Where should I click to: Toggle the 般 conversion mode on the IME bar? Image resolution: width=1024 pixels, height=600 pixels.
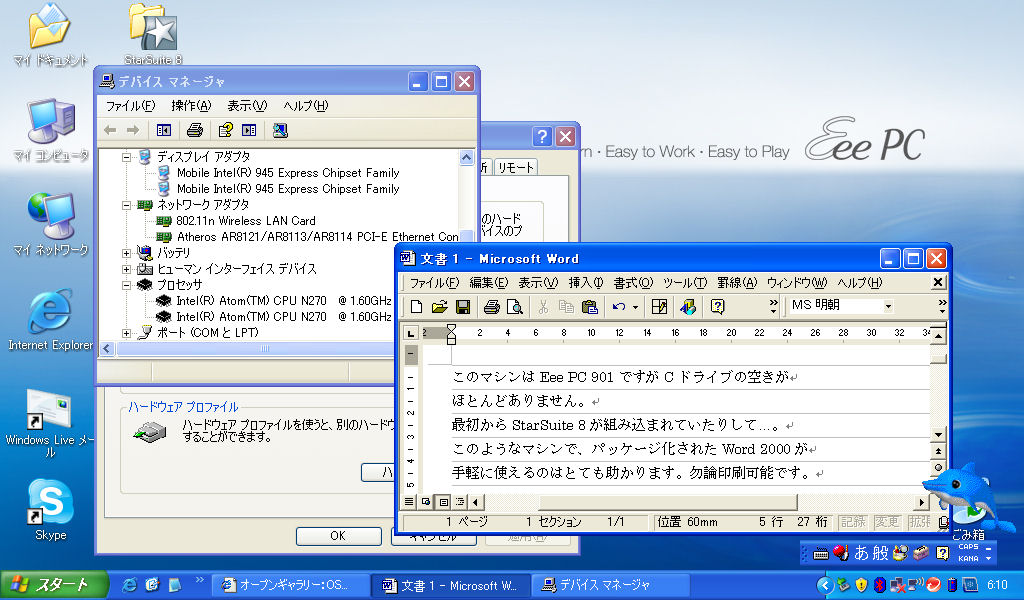881,554
